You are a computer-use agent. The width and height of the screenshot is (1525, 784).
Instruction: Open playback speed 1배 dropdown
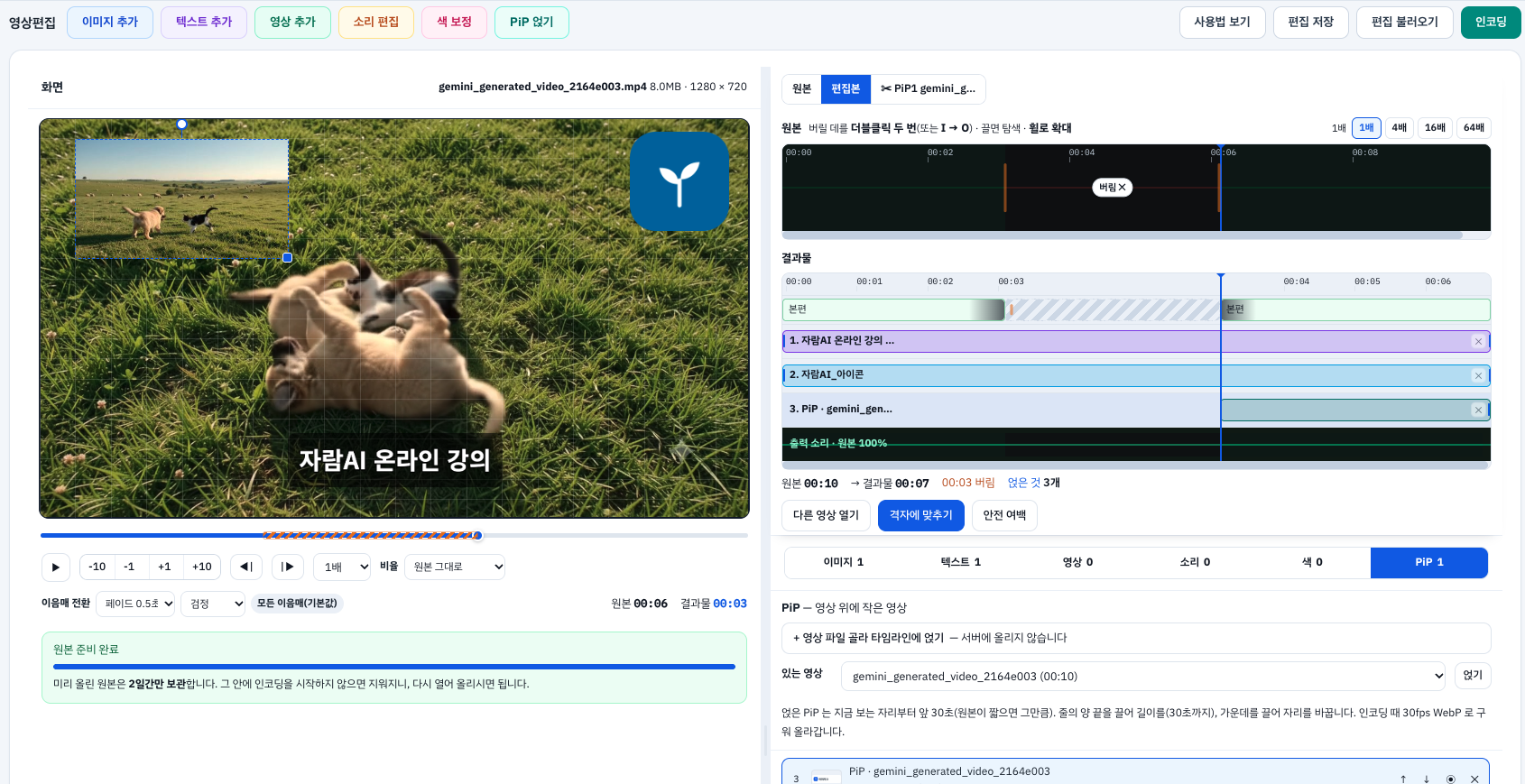coord(342,567)
